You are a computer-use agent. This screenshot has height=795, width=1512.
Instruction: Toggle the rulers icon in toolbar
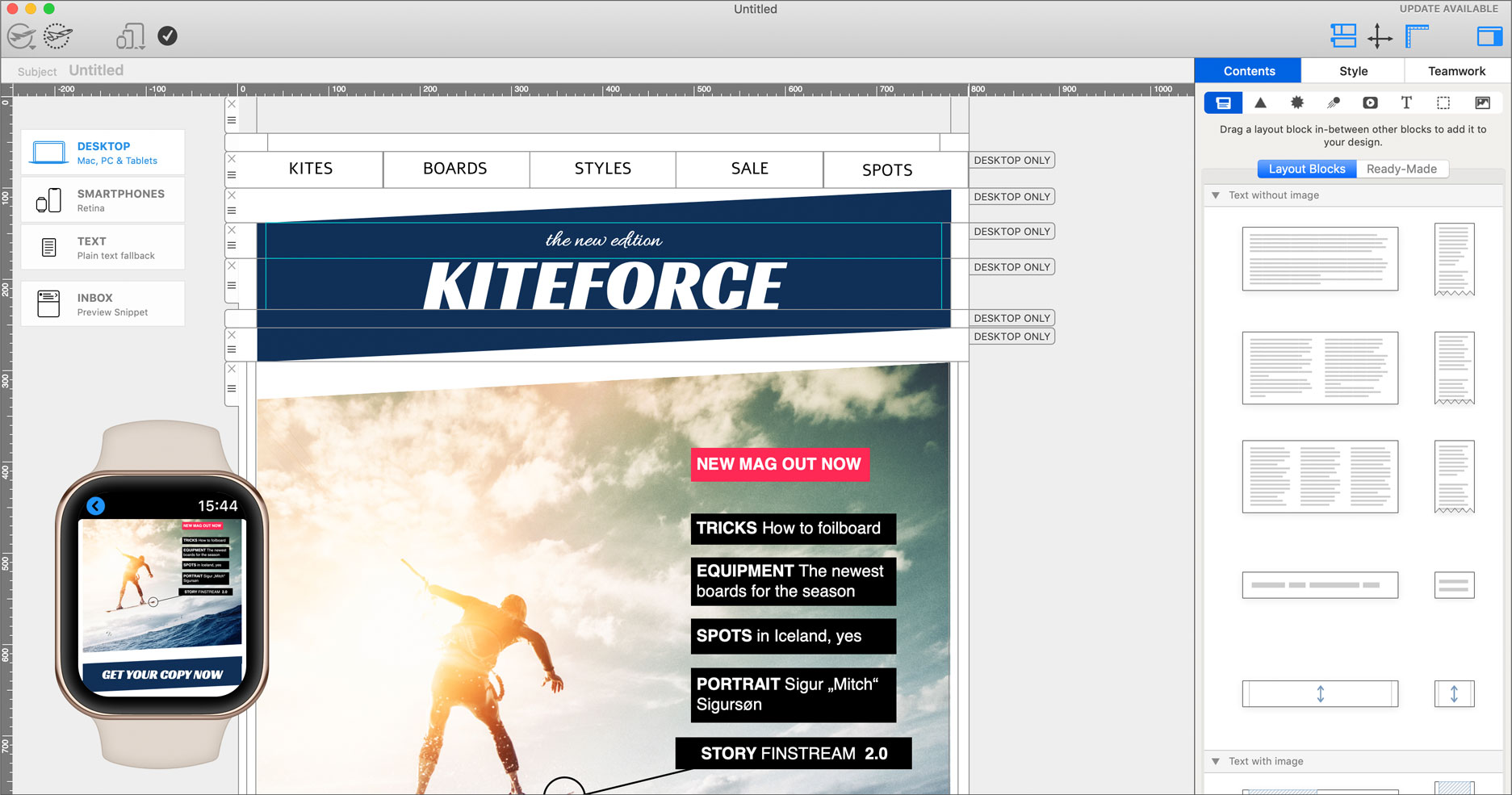1417,36
